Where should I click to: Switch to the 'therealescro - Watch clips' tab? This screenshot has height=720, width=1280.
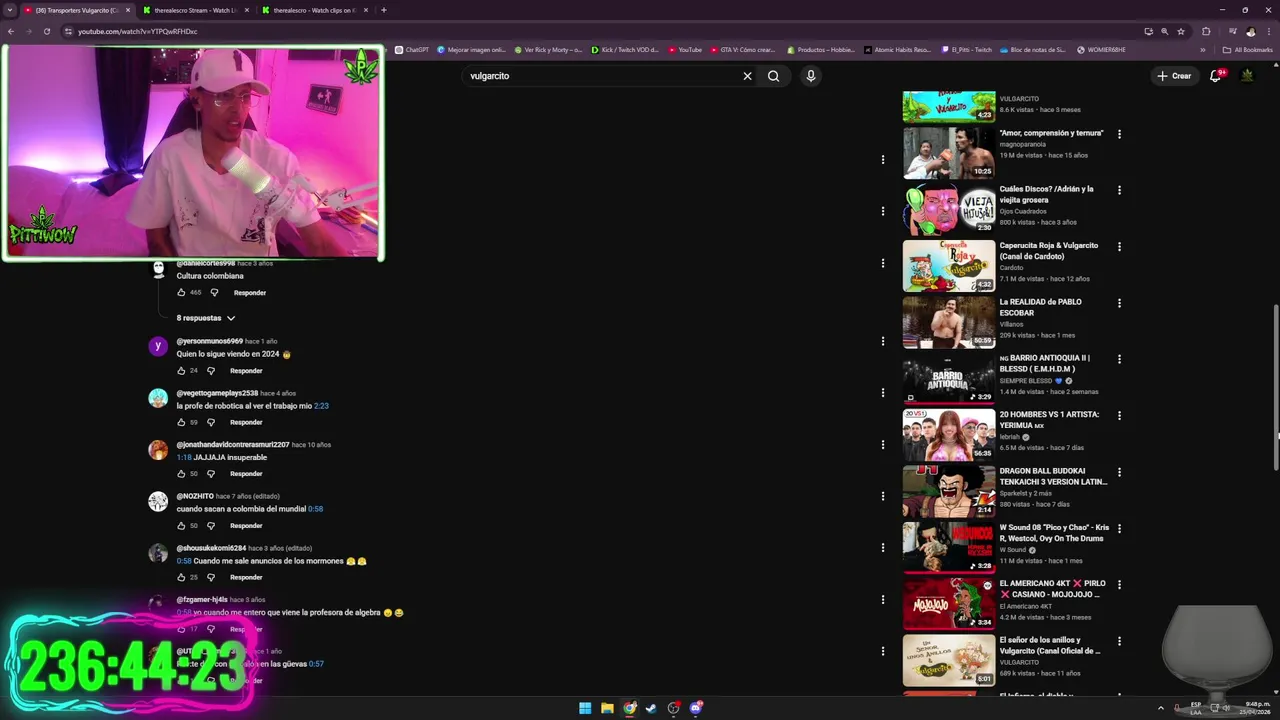313,10
